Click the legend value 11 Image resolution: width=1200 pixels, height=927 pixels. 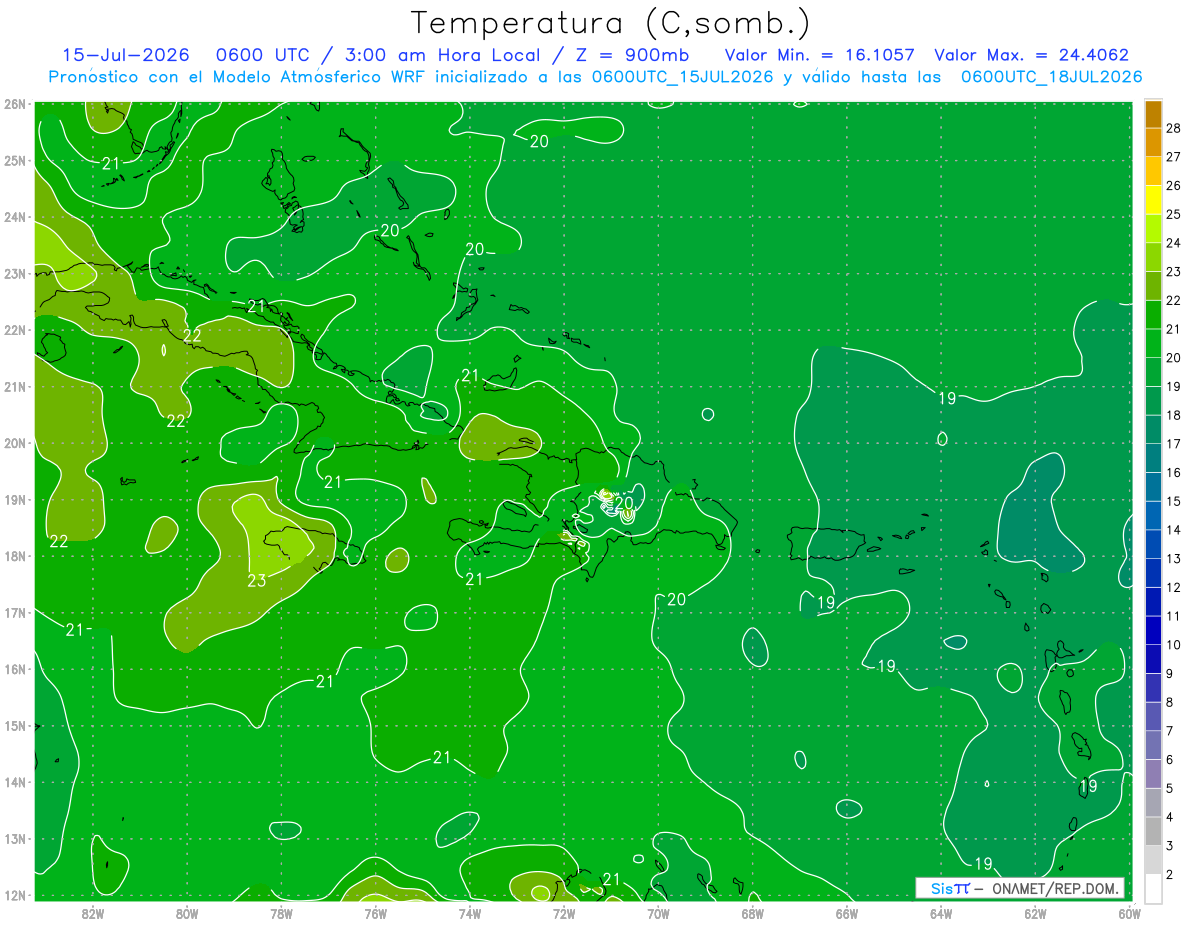click(x=1173, y=616)
